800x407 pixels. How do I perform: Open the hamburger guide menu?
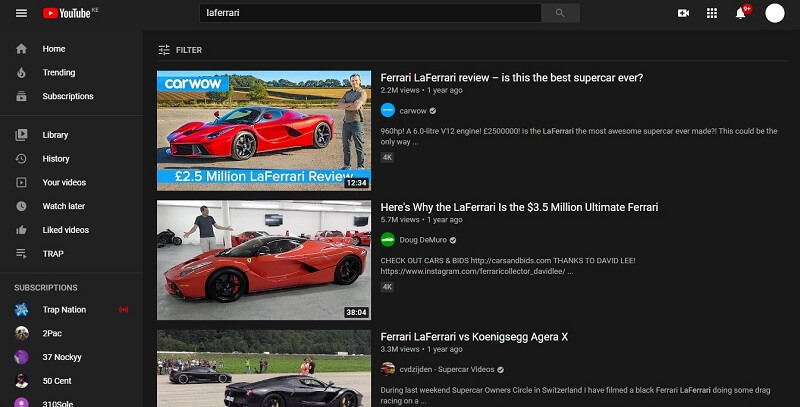point(21,13)
